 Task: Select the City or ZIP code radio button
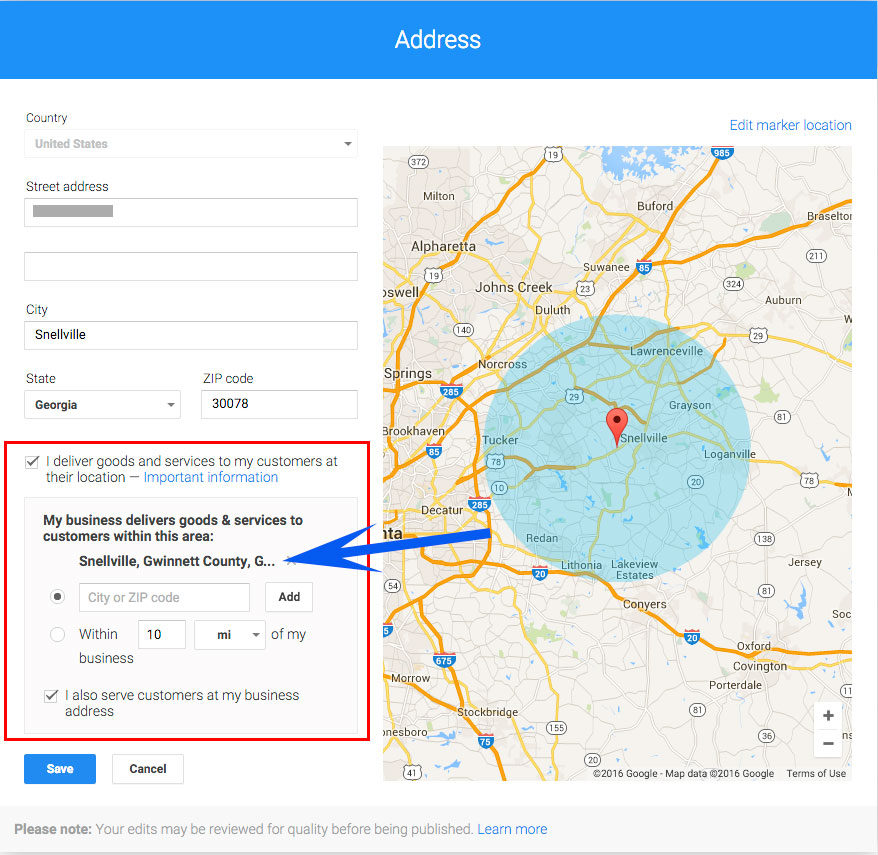pos(57,597)
